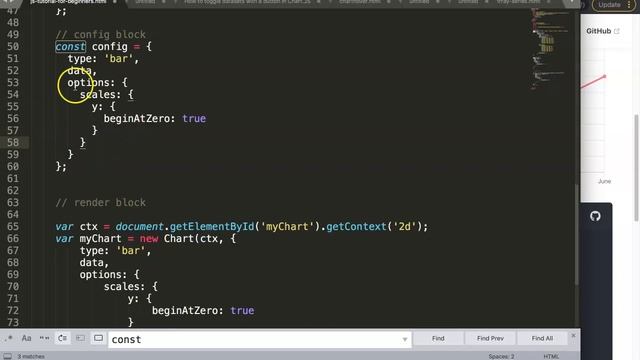Open the three-dot menu next to Update
The image size is (640, 360).
coord(629,5)
